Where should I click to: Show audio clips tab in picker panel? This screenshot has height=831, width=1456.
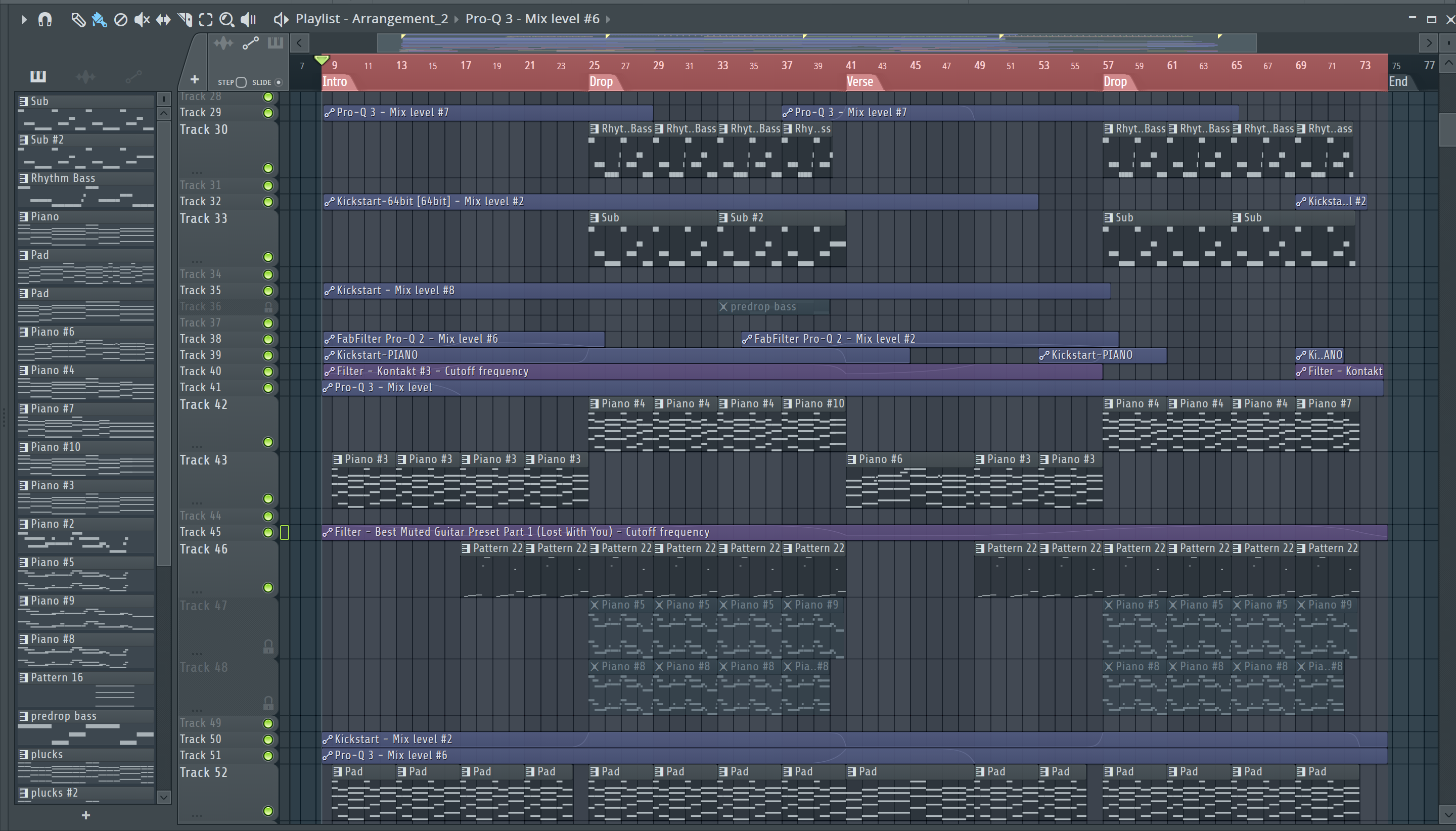tap(85, 76)
